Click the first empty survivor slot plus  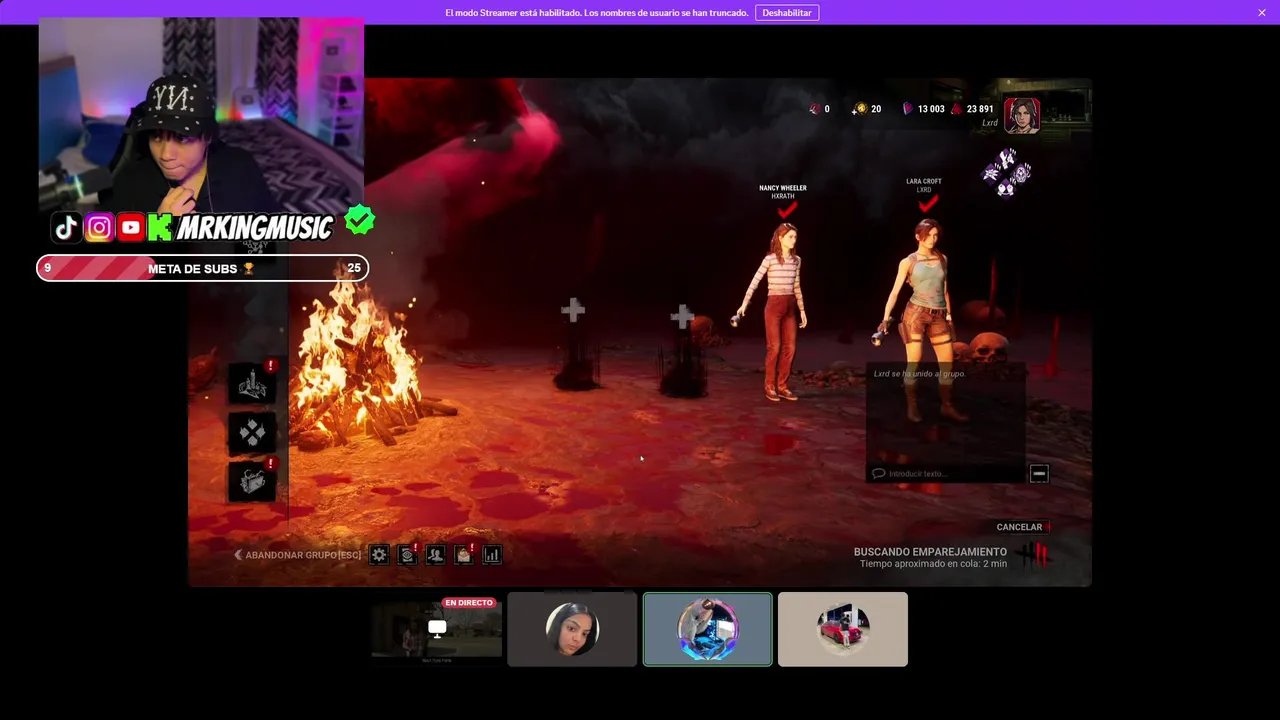(572, 311)
